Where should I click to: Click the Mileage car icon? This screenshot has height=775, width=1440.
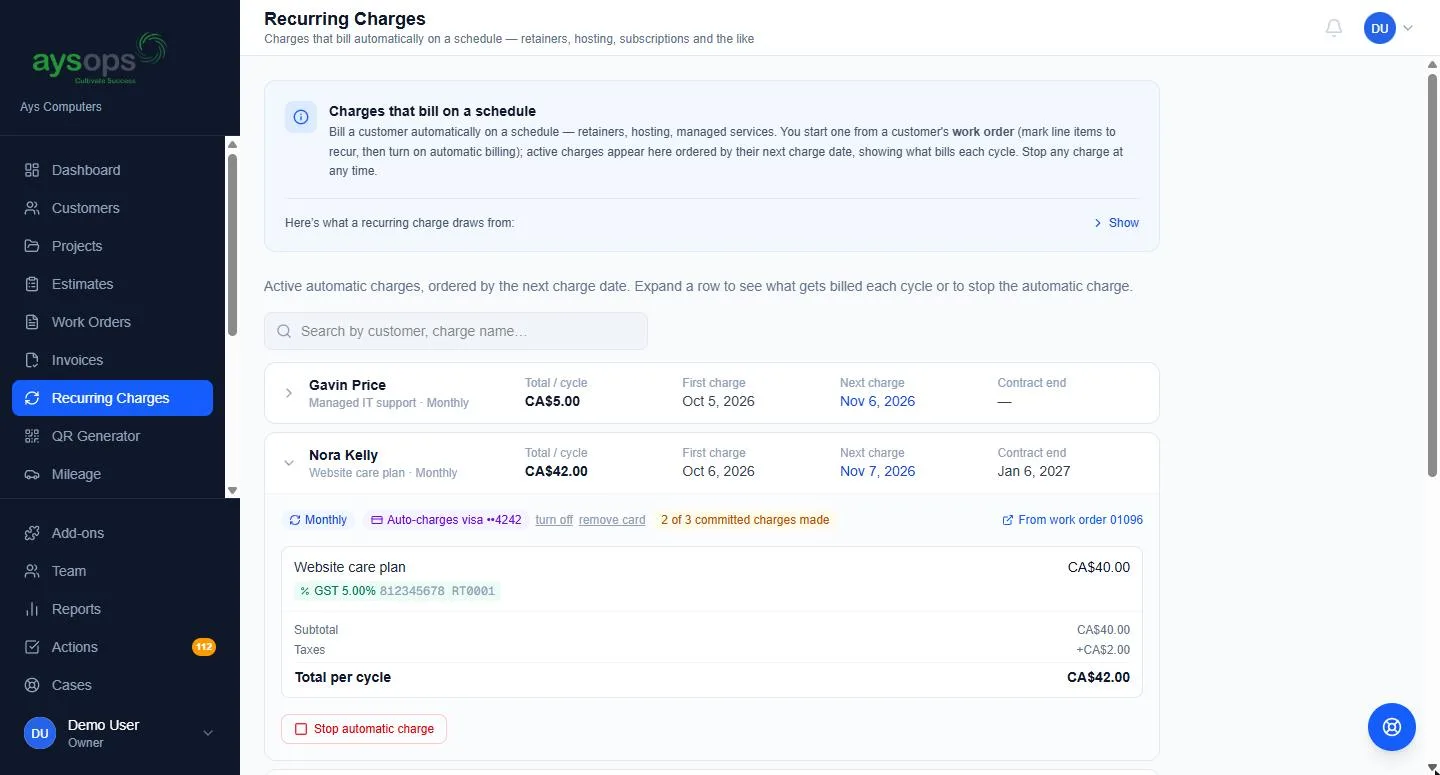click(x=32, y=474)
